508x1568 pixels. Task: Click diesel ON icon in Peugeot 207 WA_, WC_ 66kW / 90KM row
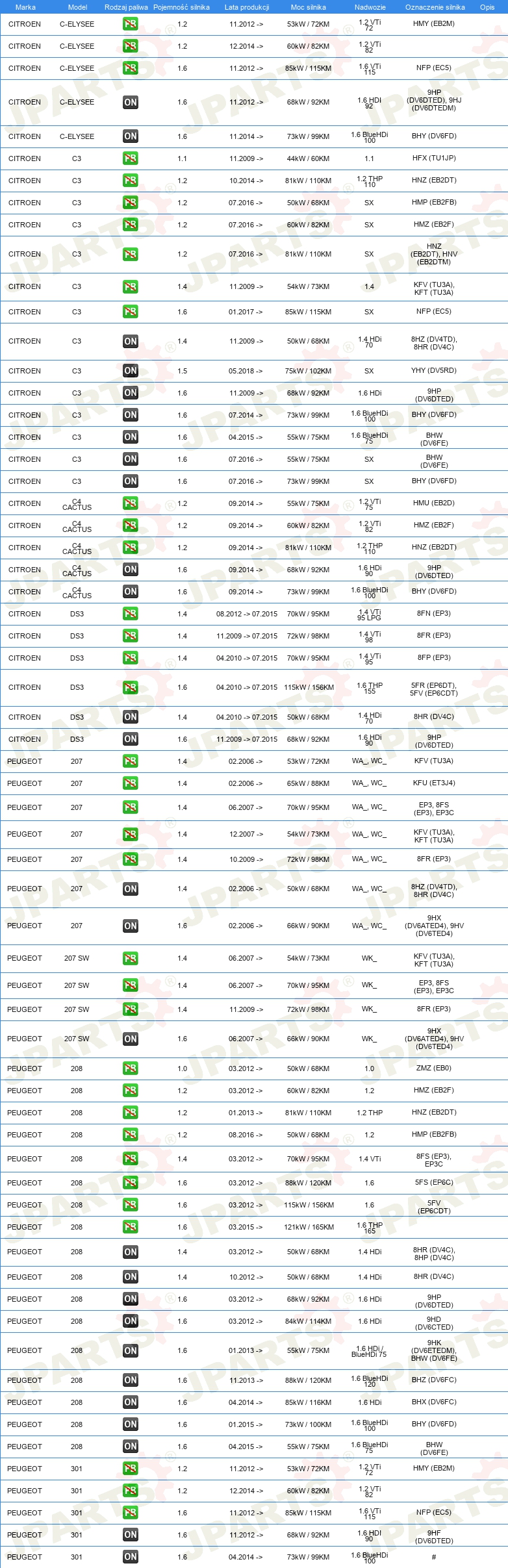131,926
